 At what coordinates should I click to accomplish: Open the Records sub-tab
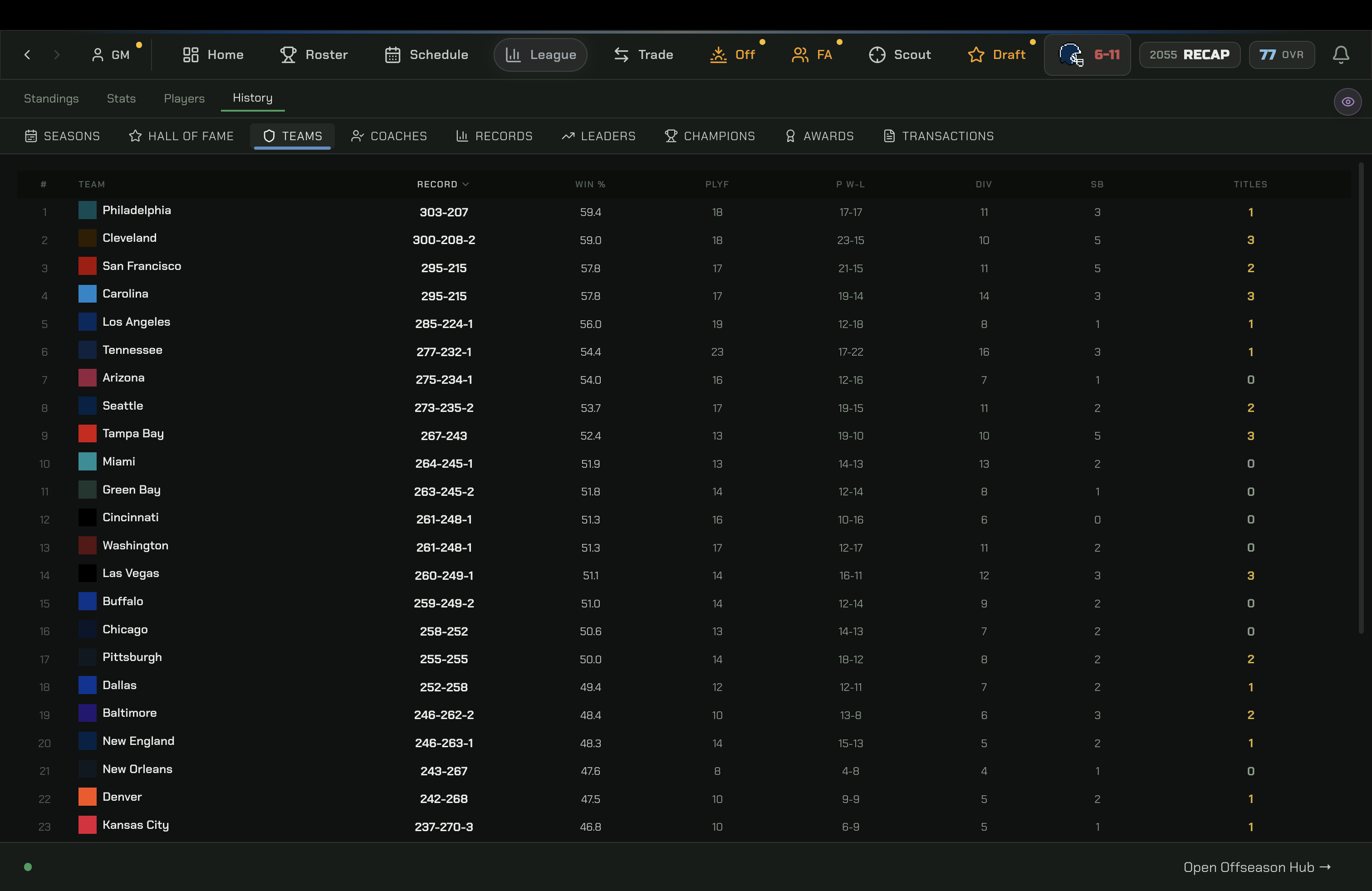(x=494, y=136)
